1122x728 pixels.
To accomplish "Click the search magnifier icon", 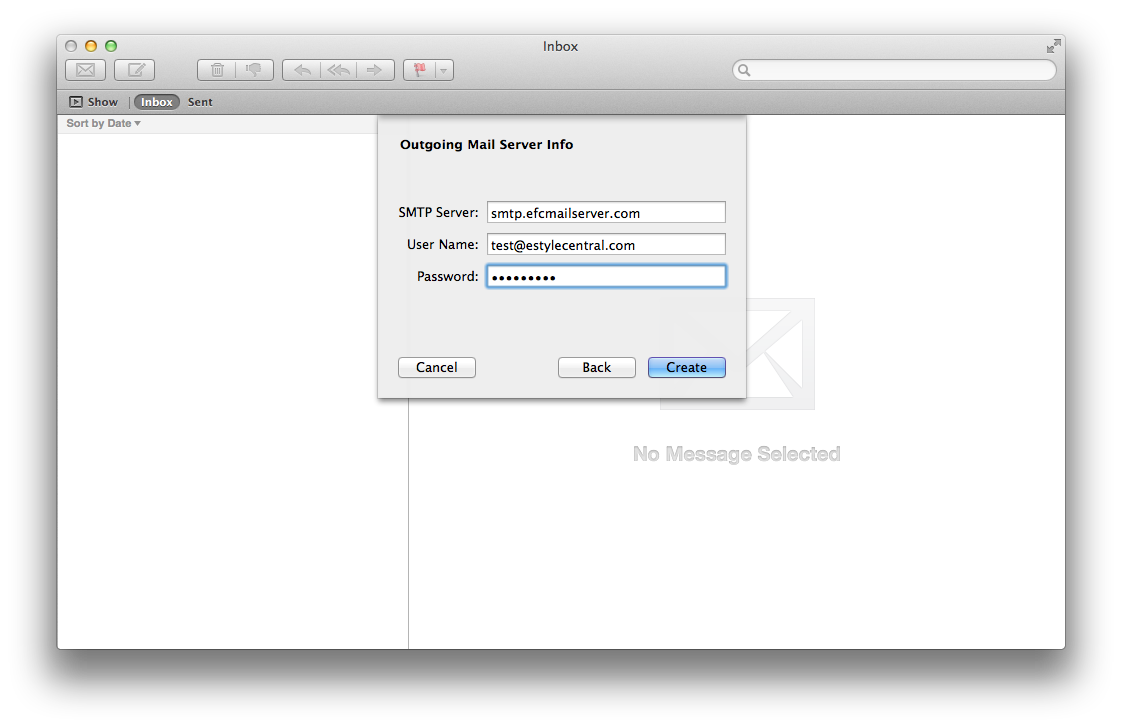I will point(744,70).
